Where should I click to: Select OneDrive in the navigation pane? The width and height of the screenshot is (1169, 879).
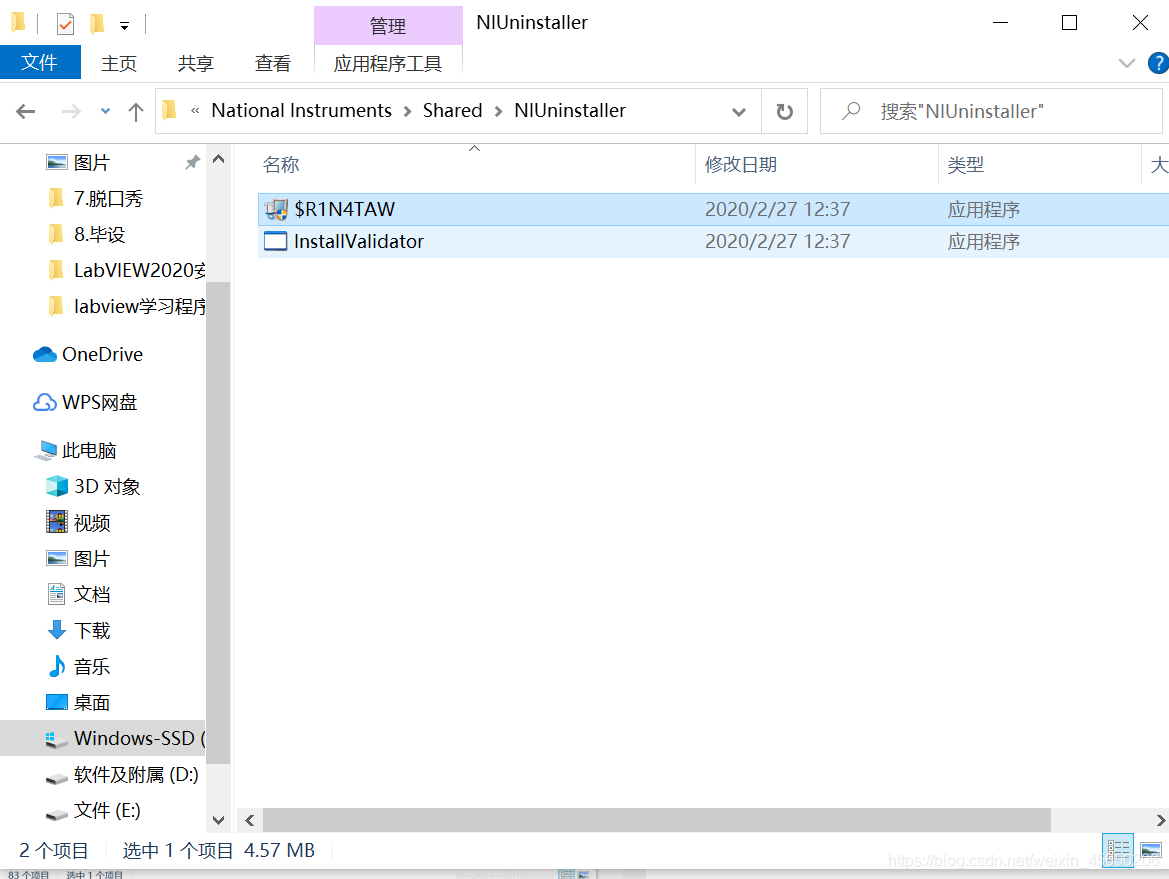tap(88, 354)
